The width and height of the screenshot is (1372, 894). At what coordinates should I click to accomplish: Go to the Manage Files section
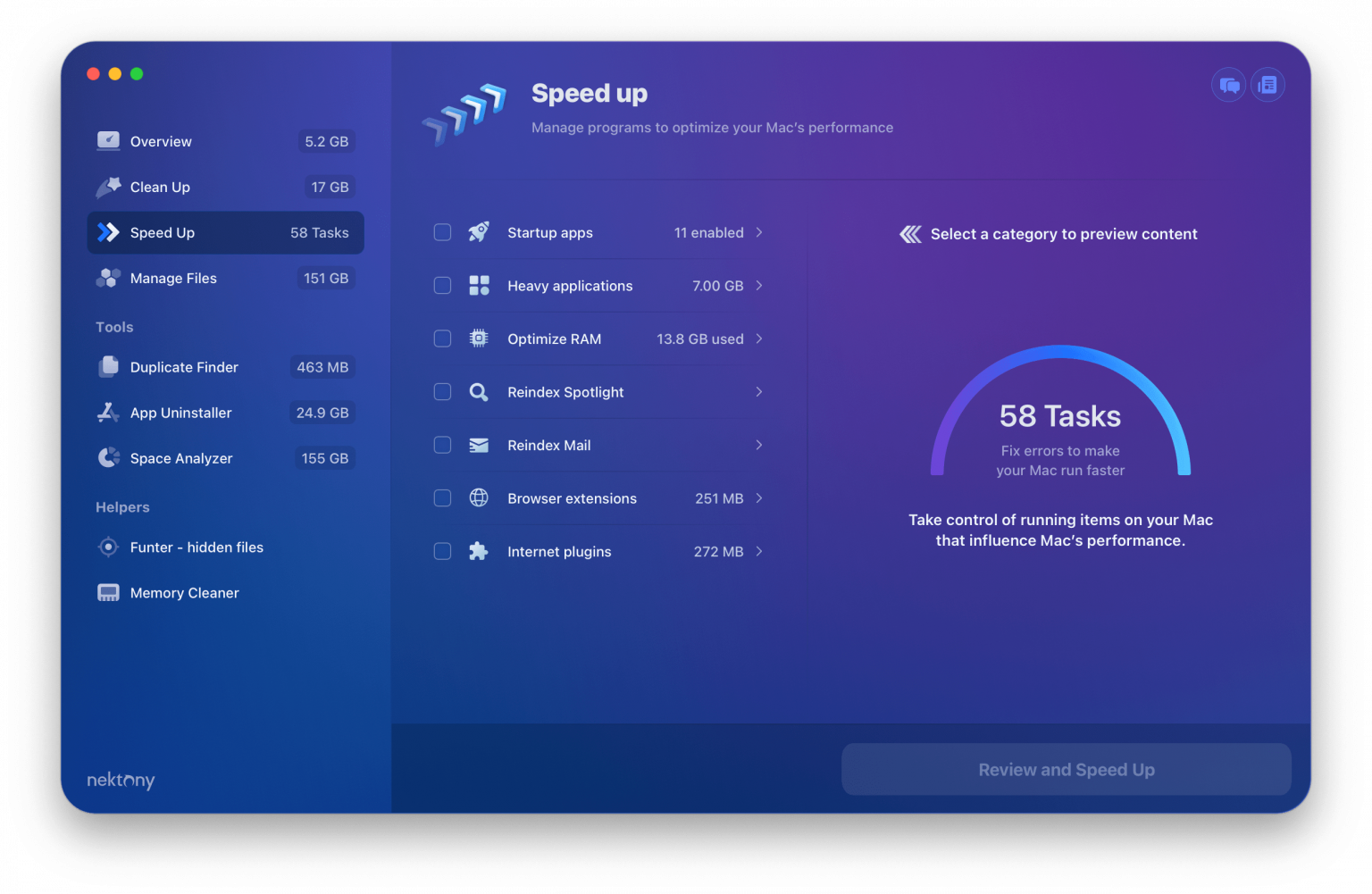(173, 278)
